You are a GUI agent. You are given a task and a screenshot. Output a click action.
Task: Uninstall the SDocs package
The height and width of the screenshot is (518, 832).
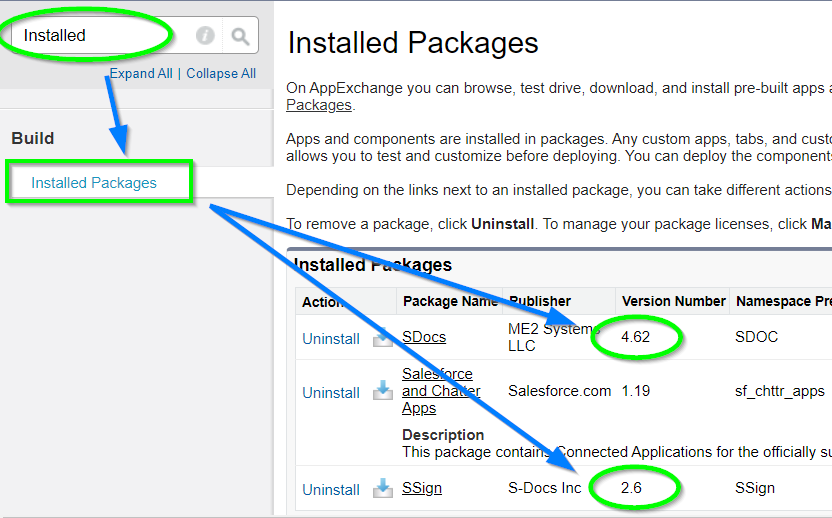point(331,339)
